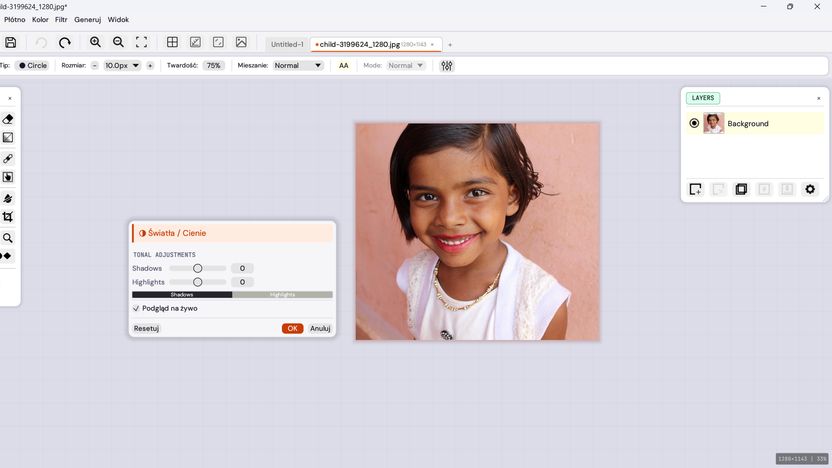Image resolution: width=832 pixels, height=468 pixels.
Task: Add a new document tab with plus
Action: 450,45
